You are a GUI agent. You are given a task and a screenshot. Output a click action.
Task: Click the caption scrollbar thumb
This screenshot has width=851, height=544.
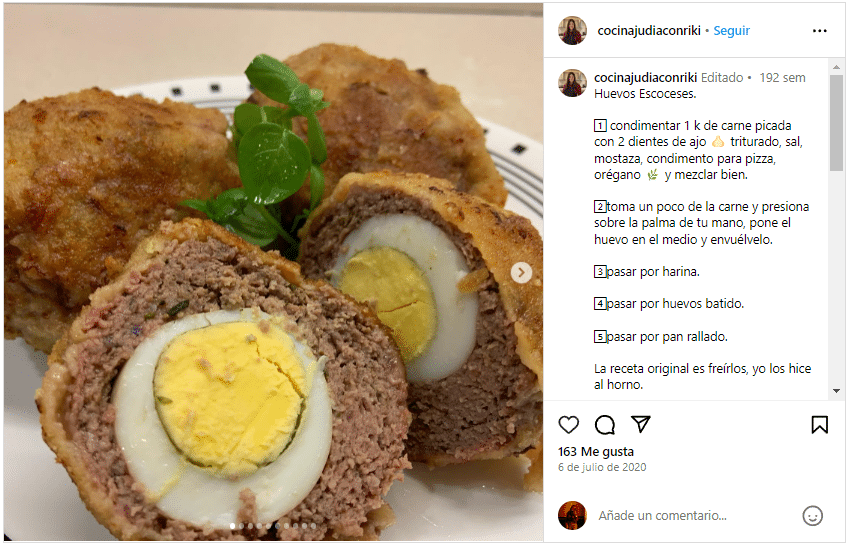click(836, 123)
